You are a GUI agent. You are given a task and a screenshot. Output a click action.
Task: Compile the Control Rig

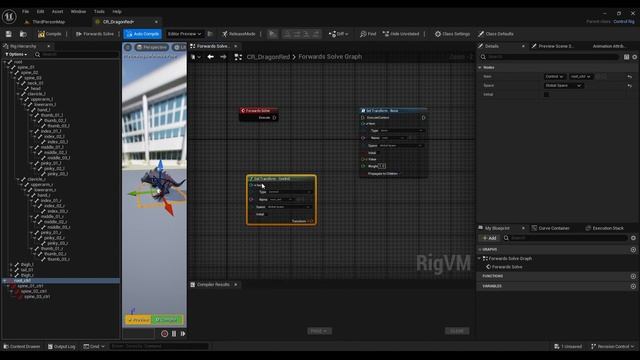(x=49, y=34)
